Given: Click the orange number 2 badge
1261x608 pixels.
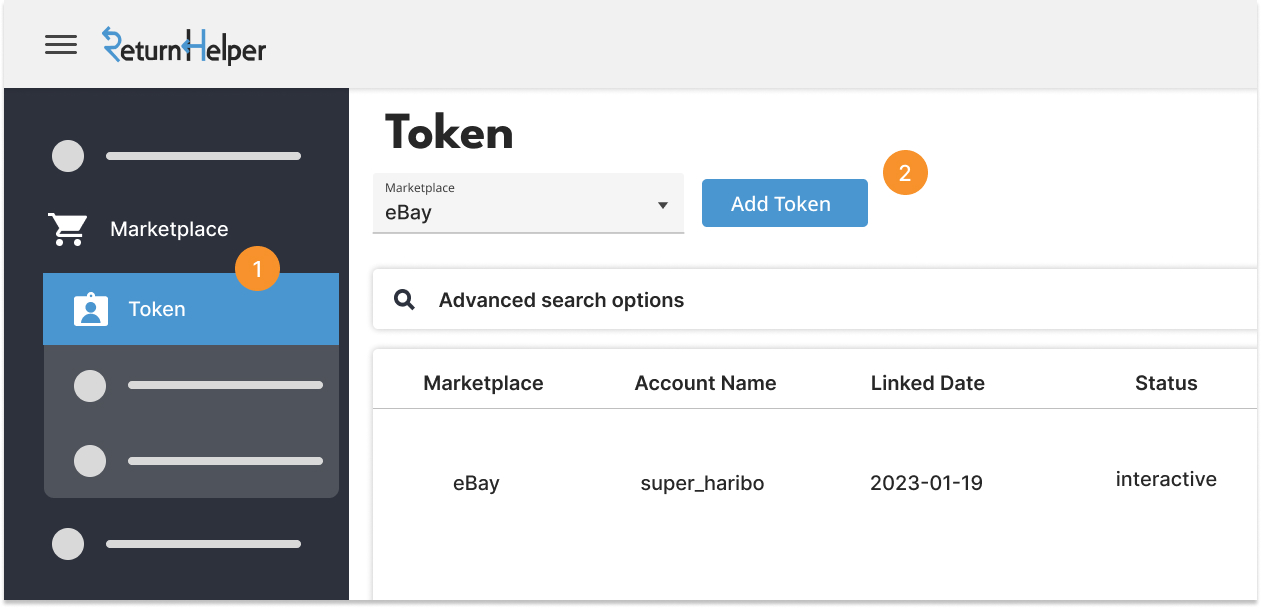Looking at the screenshot, I should [905, 173].
